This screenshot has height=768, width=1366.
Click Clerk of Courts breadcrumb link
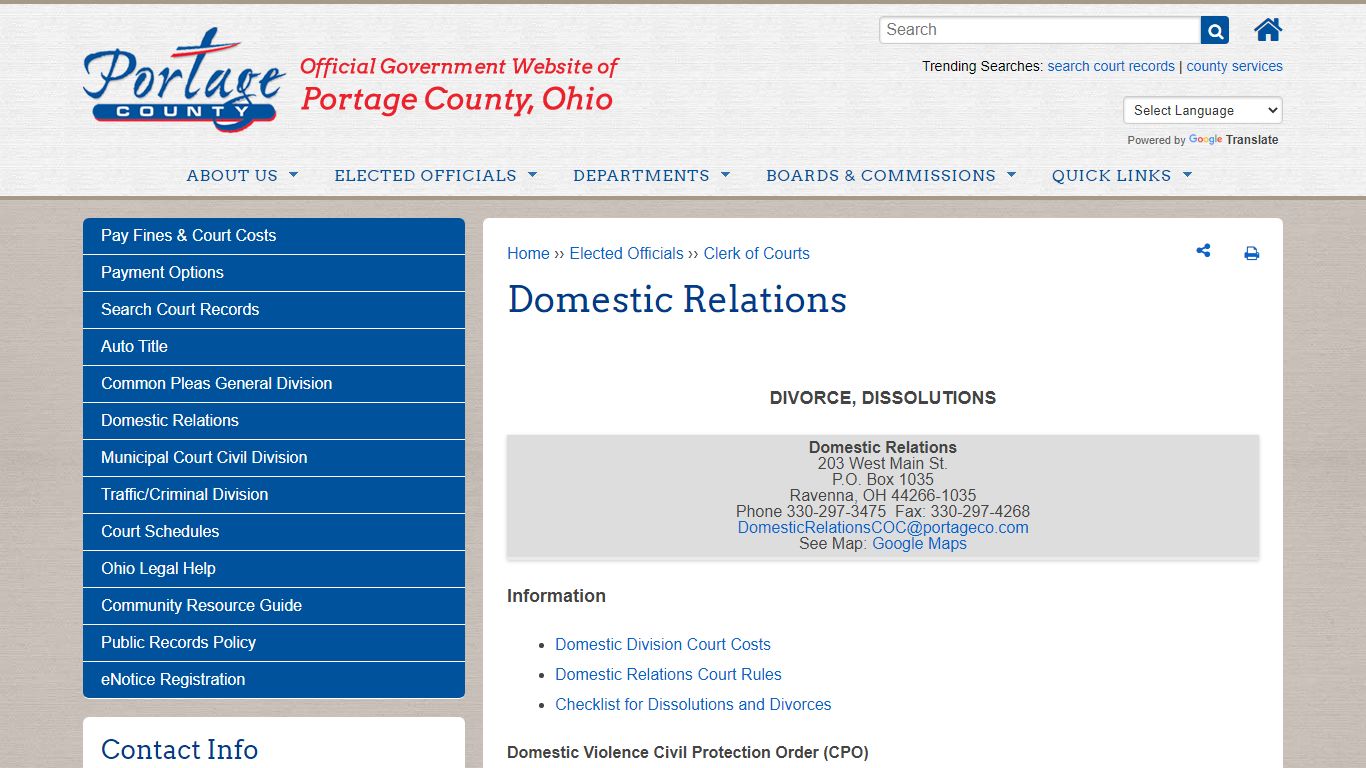[756, 254]
